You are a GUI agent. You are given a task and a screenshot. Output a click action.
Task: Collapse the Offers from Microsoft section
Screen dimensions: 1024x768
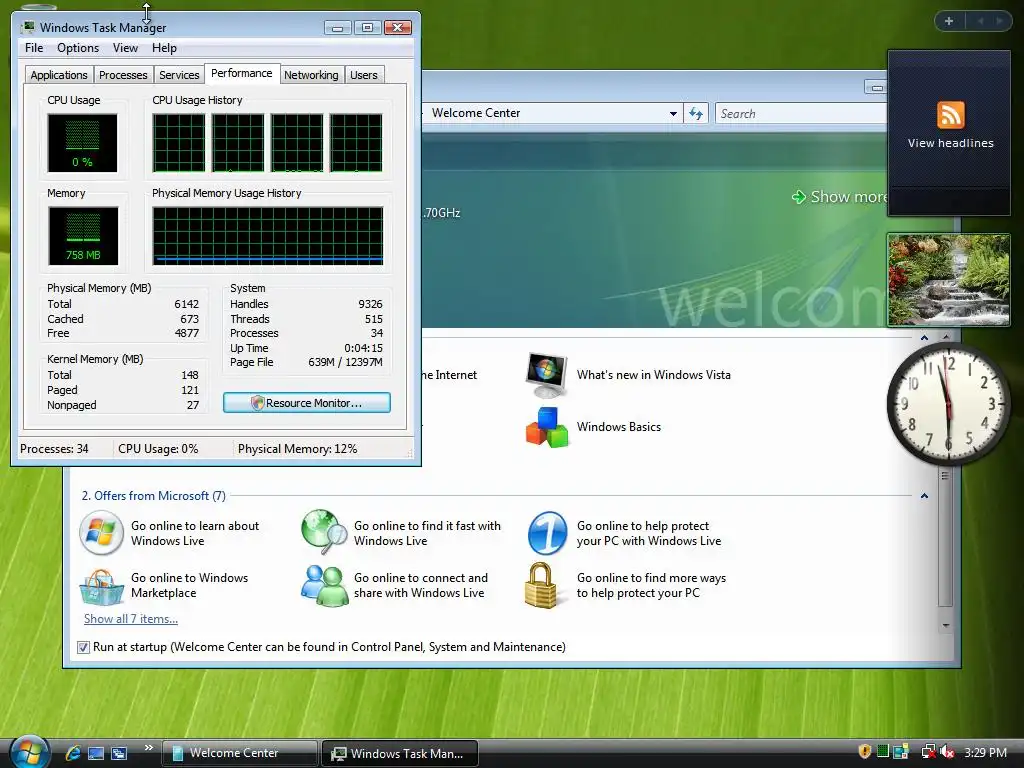pos(924,496)
